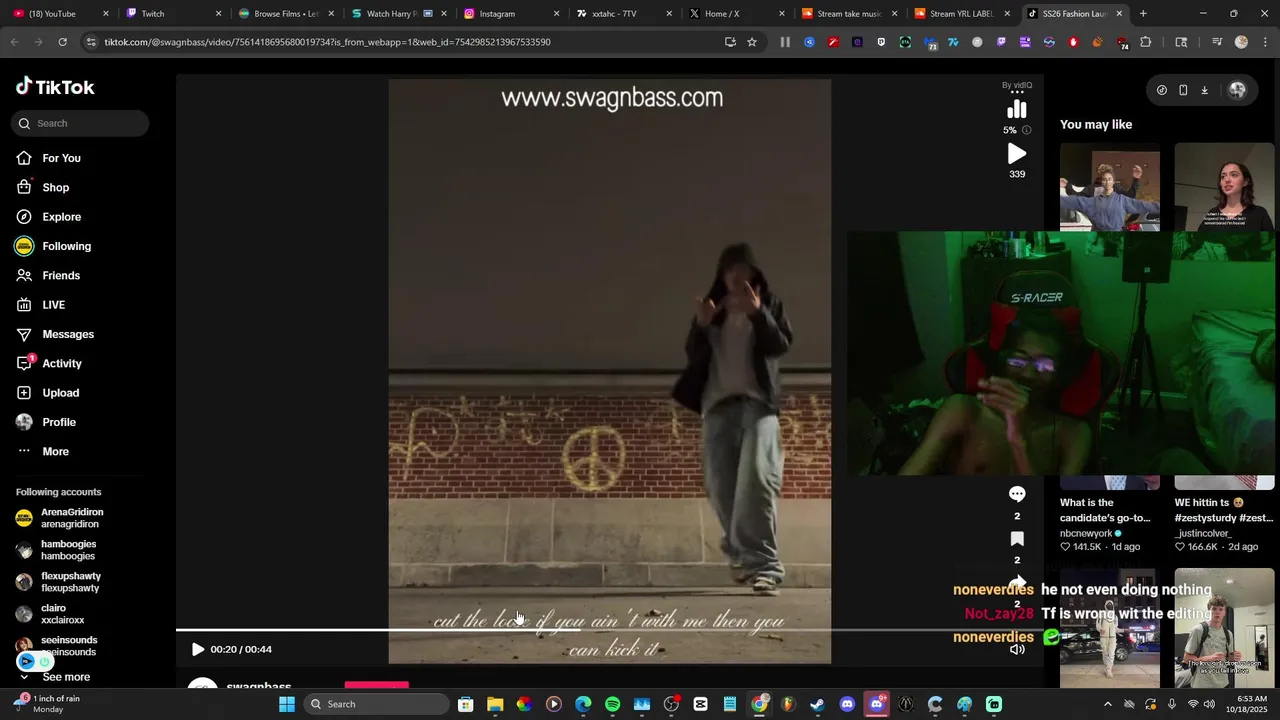Click the Windows taskbar search box

pyautogui.click(x=377, y=704)
